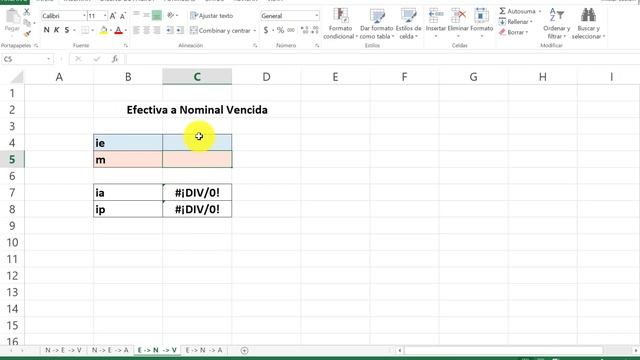Click Autosuma button
Viewport: 640px width, 360px height.
517,11
